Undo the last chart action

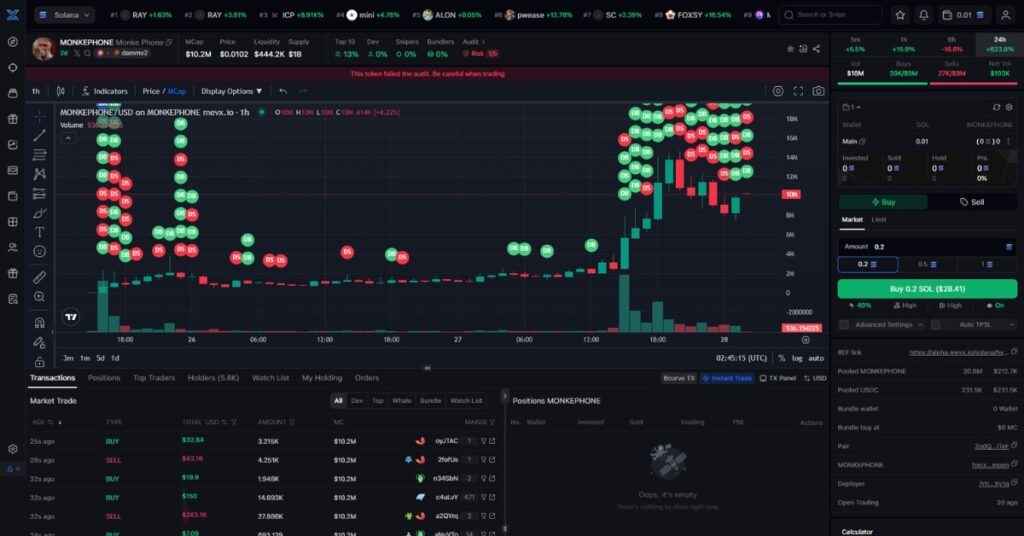click(283, 91)
